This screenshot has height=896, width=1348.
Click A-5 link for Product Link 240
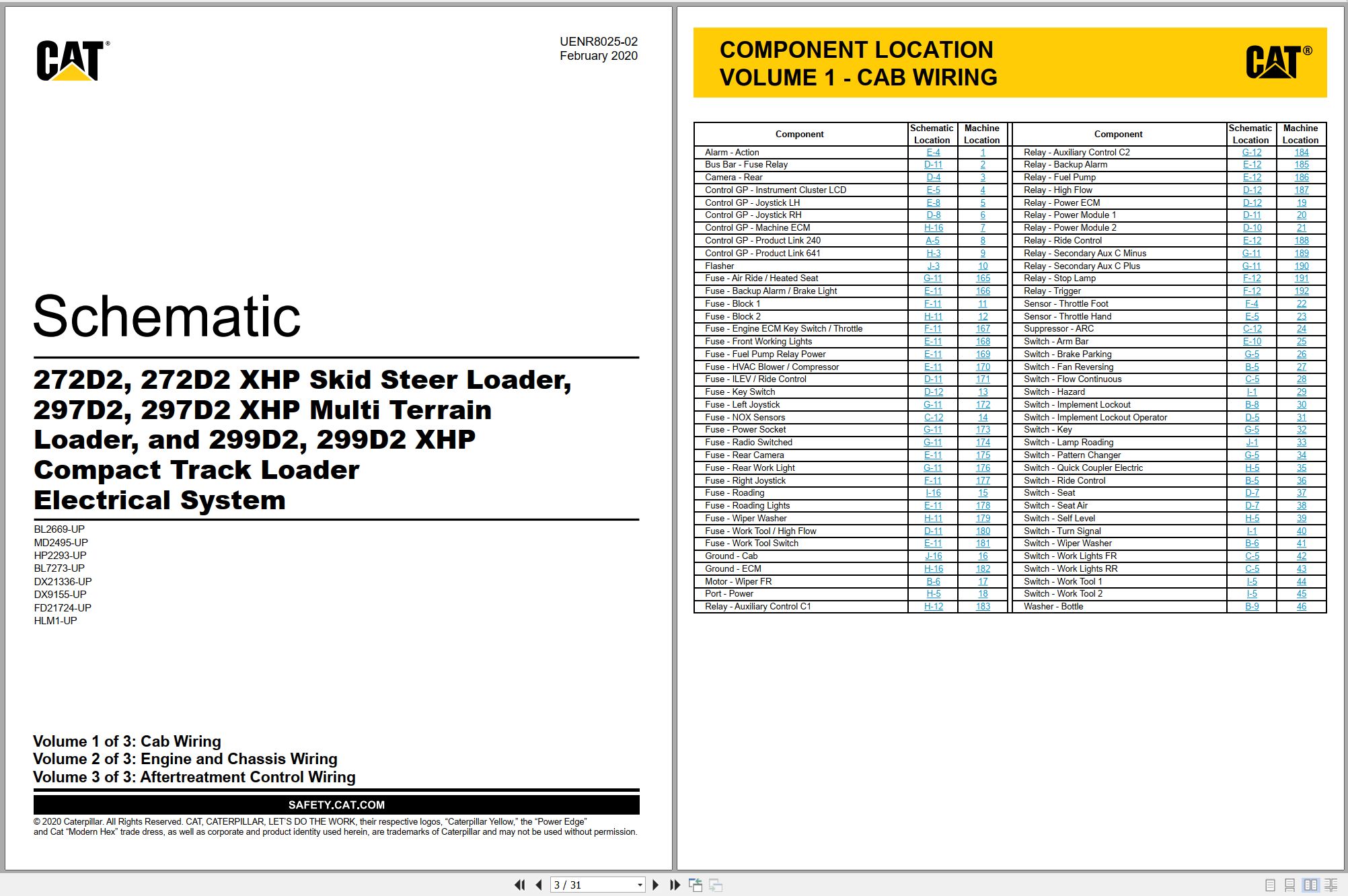pos(933,241)
